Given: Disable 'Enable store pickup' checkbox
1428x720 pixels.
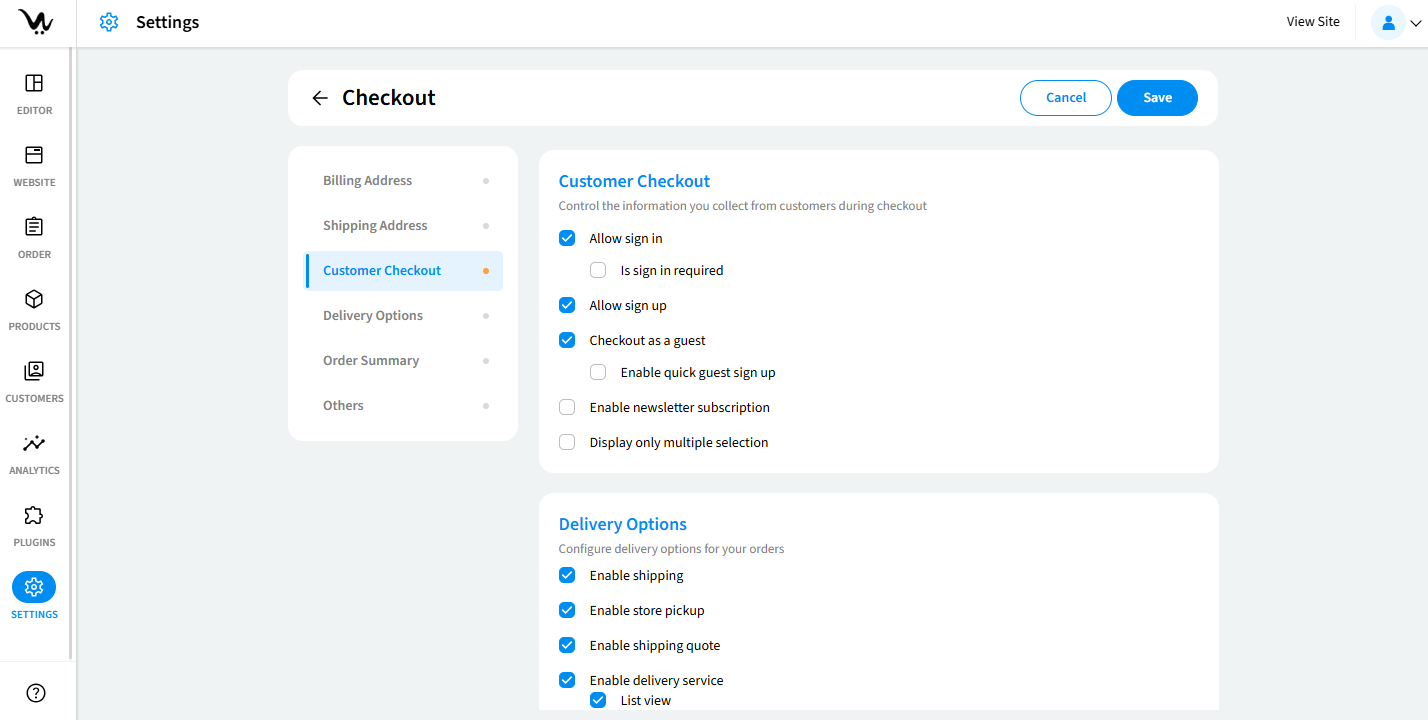Looking at the screenshot, I should (567, 610).
